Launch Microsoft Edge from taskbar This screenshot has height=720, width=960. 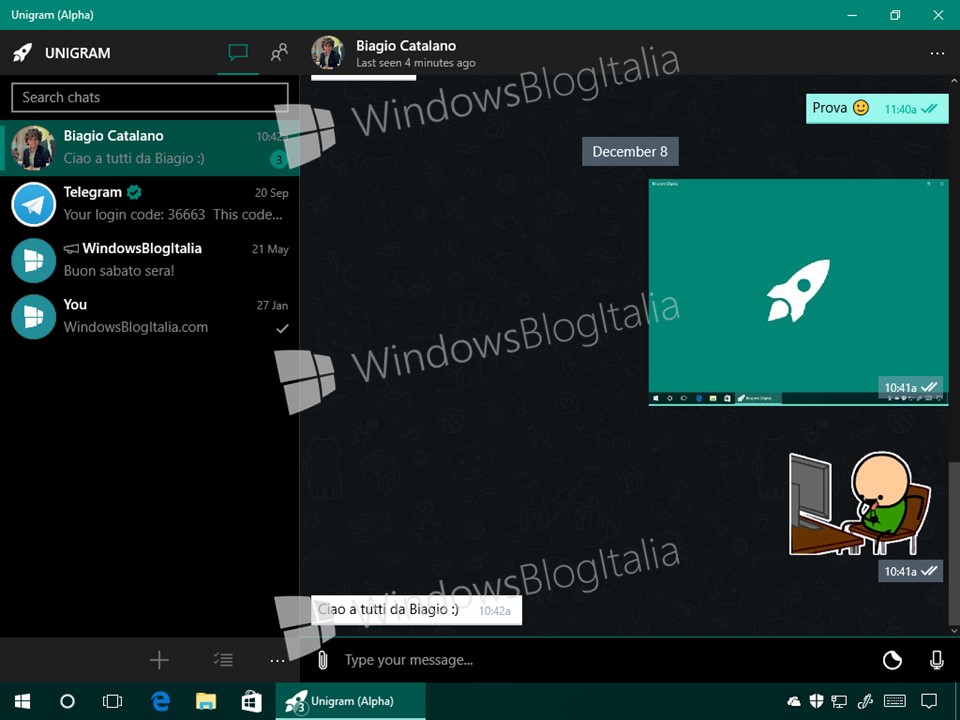click(160, 702)
